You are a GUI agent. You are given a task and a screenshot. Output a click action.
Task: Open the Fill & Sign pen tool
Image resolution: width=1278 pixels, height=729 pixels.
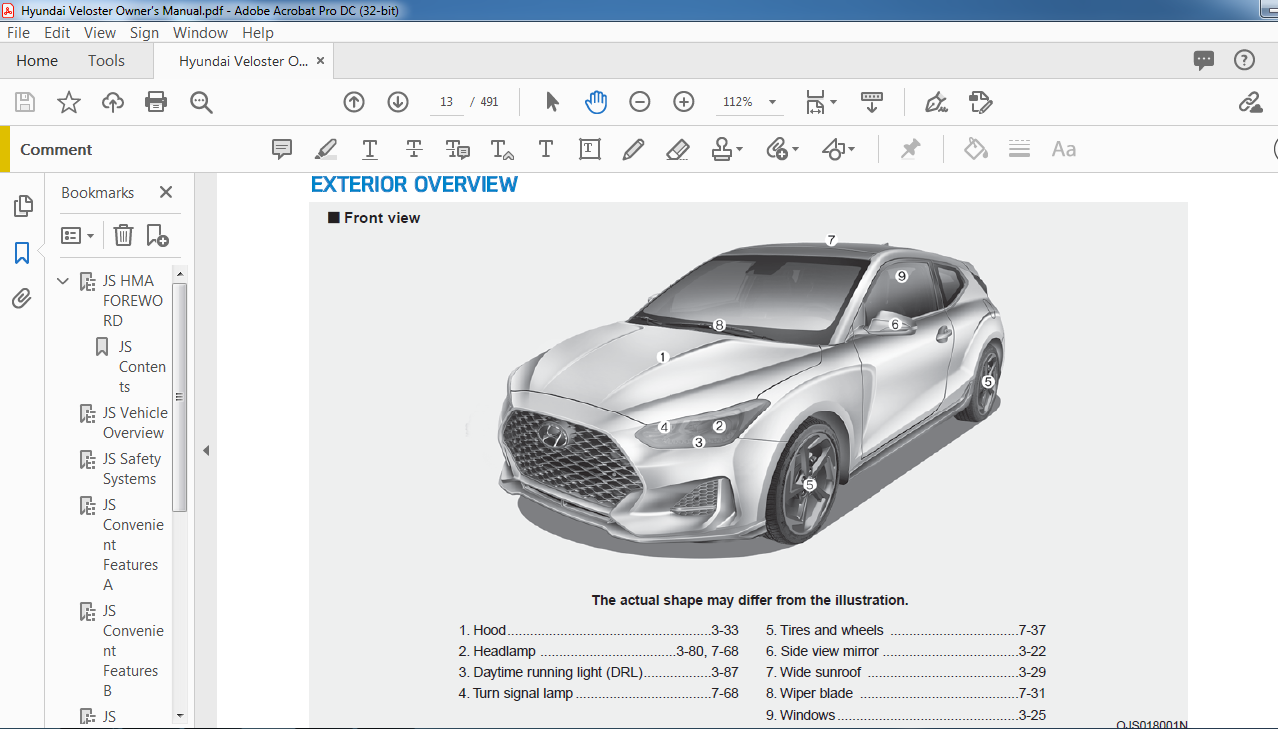point(936,102)
